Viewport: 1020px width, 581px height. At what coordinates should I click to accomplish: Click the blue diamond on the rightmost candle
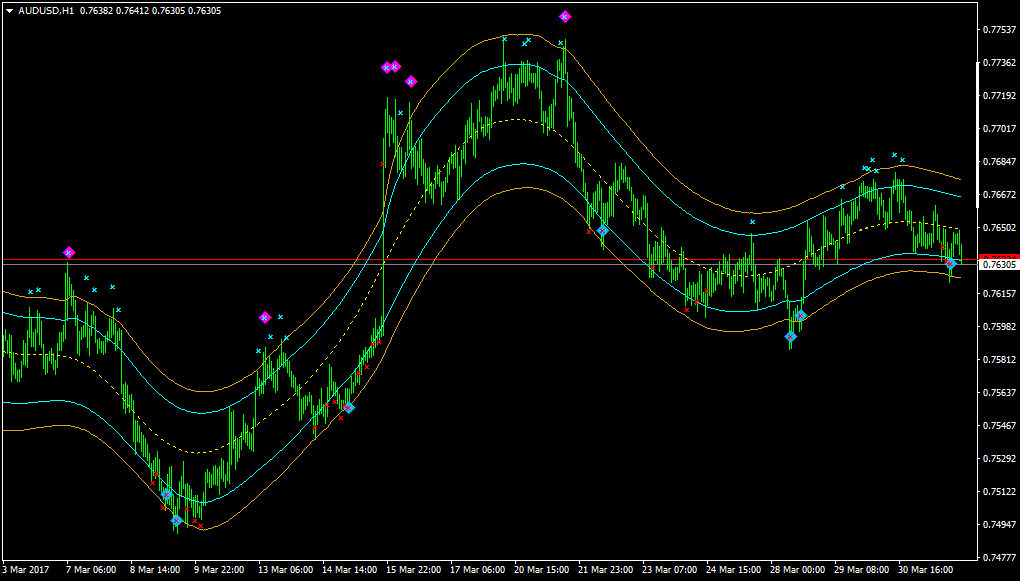pyautogui.click(x=950, y=264)
